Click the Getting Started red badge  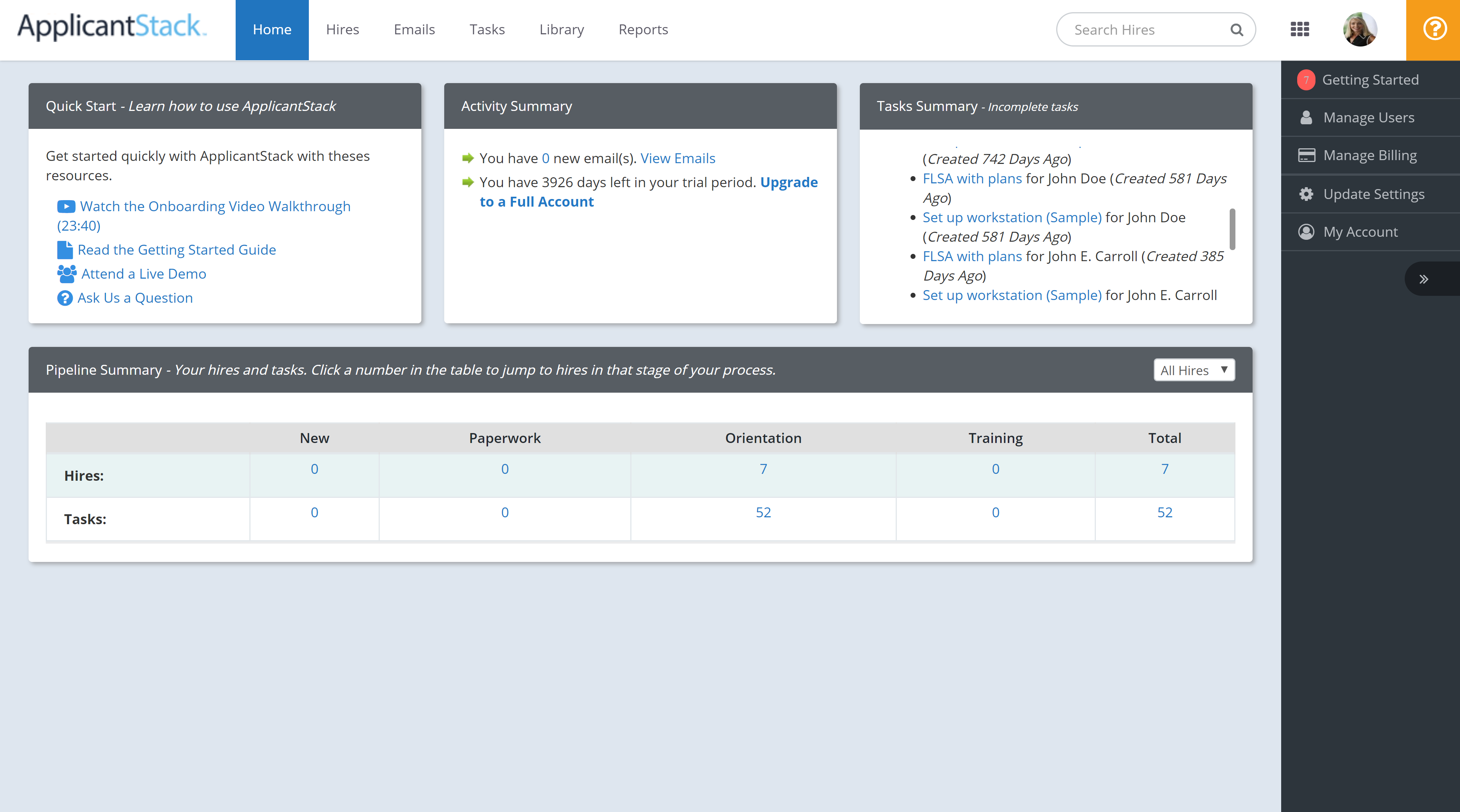[x=1306, y=80]
